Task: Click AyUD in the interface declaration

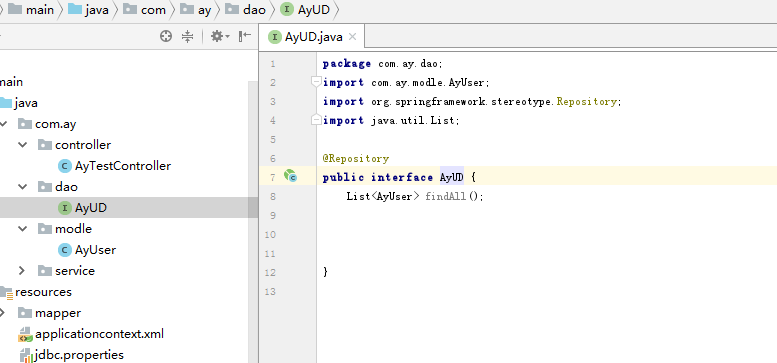Action: (451, 177)
